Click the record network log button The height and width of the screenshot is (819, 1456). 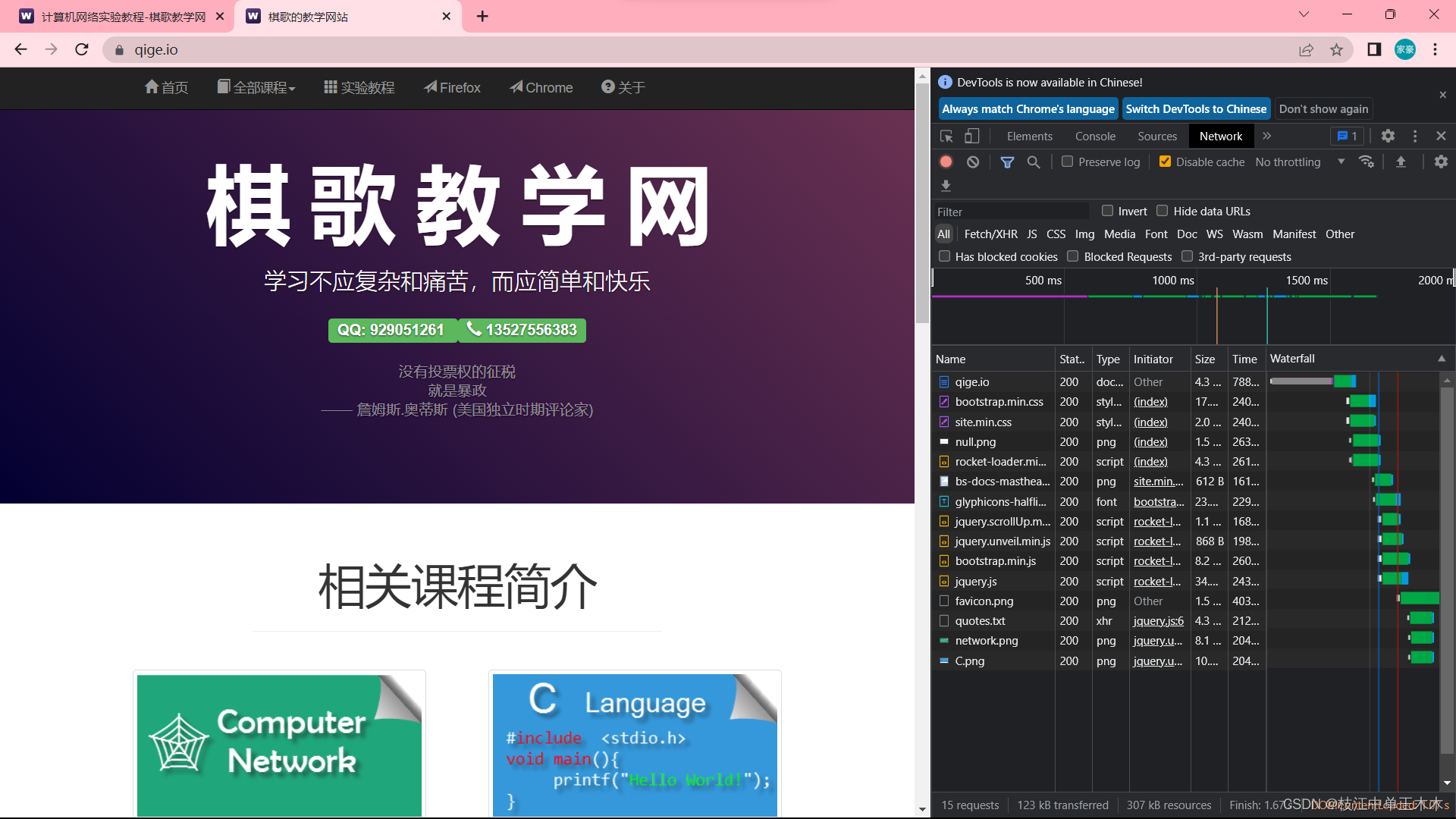(x=946, y=162)
